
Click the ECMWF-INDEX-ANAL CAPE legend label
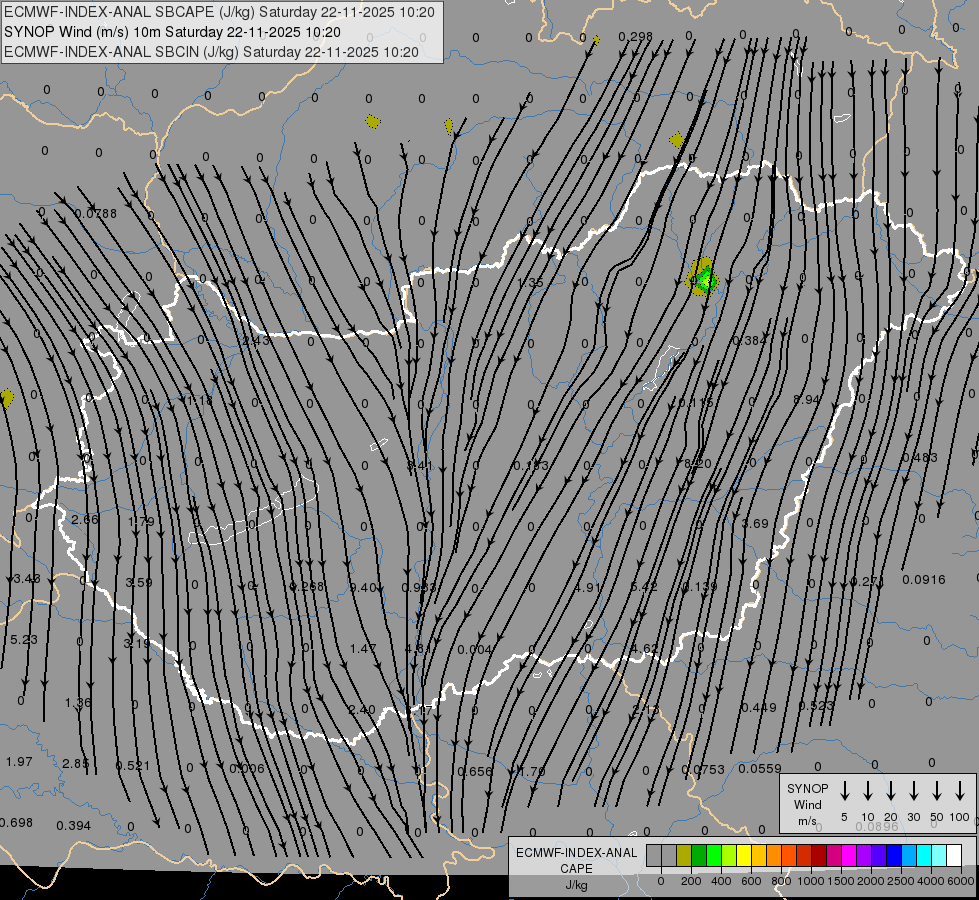coord(576,860)
